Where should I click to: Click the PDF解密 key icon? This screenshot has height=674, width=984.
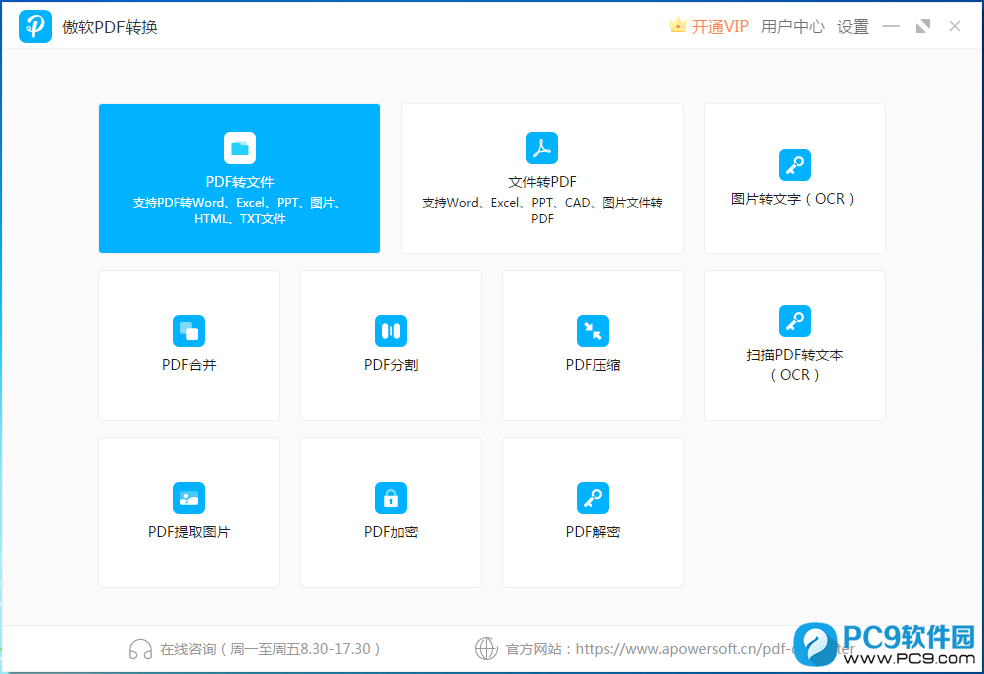tap(593, 498)
